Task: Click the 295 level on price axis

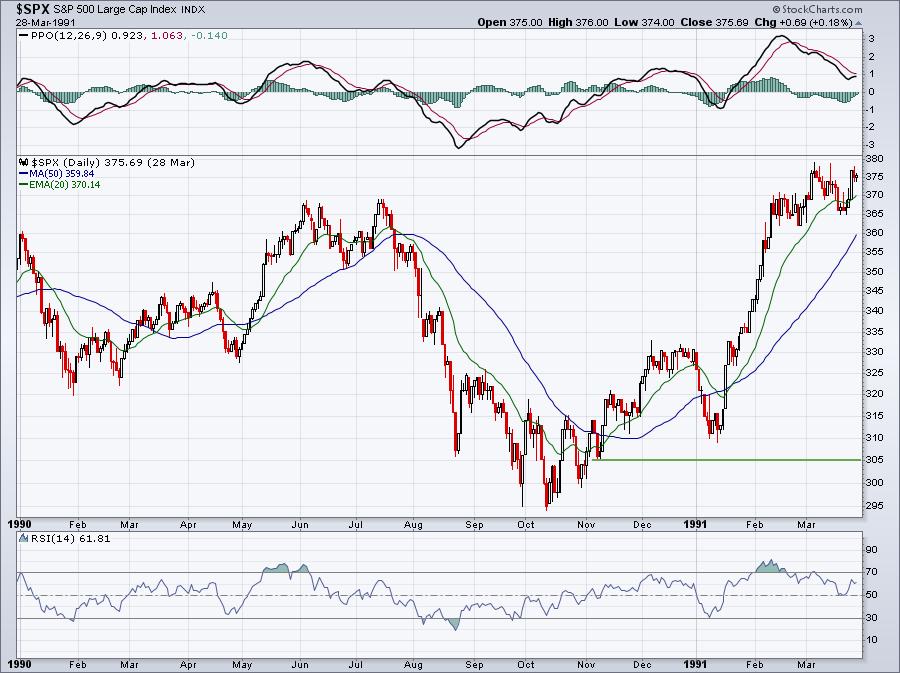Action: point(873,505)
